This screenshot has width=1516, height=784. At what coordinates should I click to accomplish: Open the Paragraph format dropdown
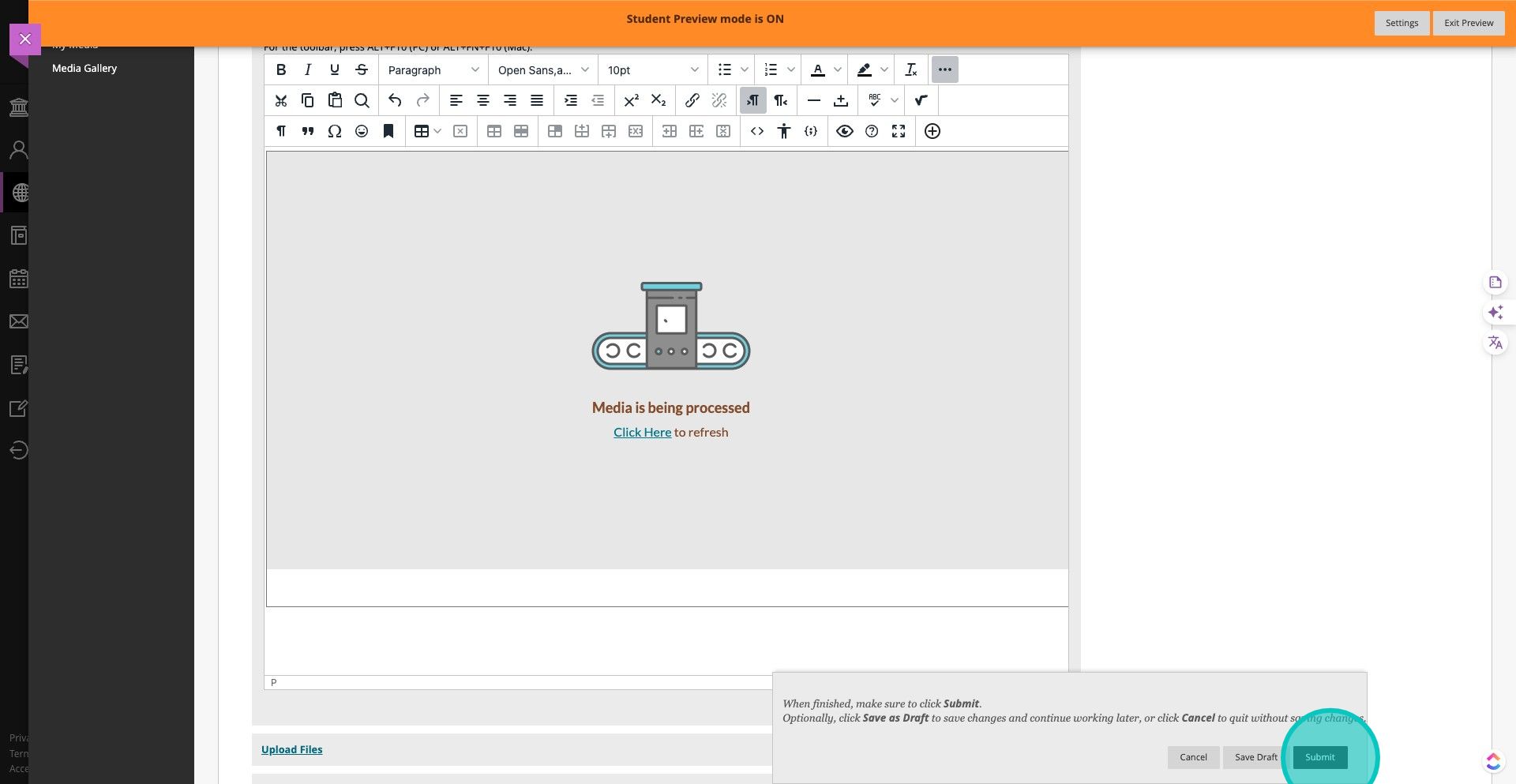coord(433,70)
